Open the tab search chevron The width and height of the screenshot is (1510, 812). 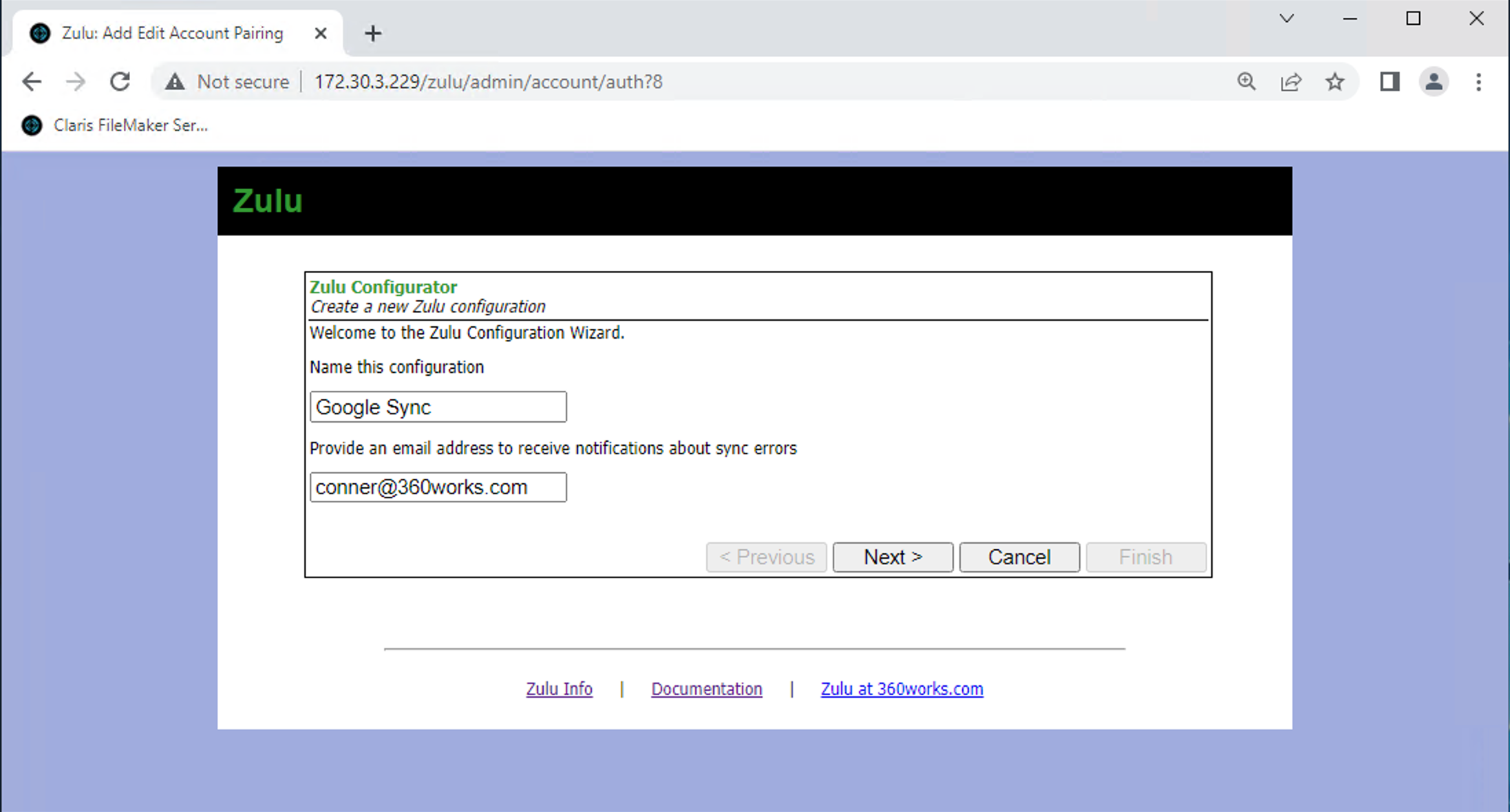1286,19
